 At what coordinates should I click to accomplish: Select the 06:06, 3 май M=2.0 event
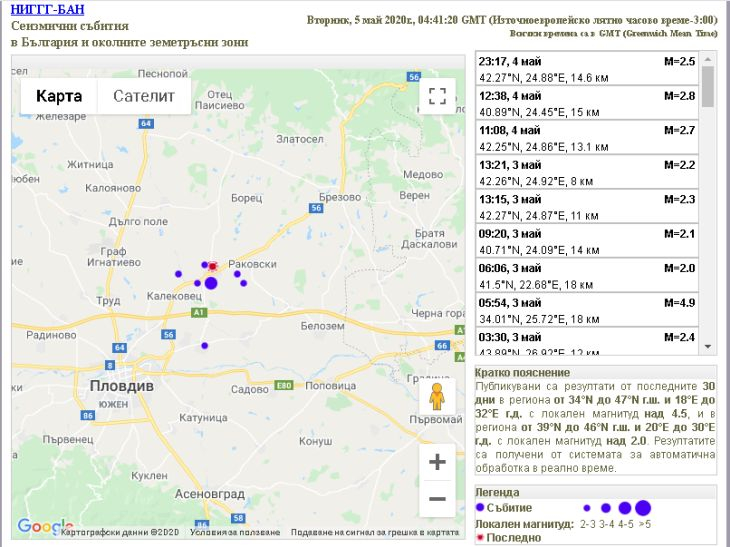click(x=587, y=276)
